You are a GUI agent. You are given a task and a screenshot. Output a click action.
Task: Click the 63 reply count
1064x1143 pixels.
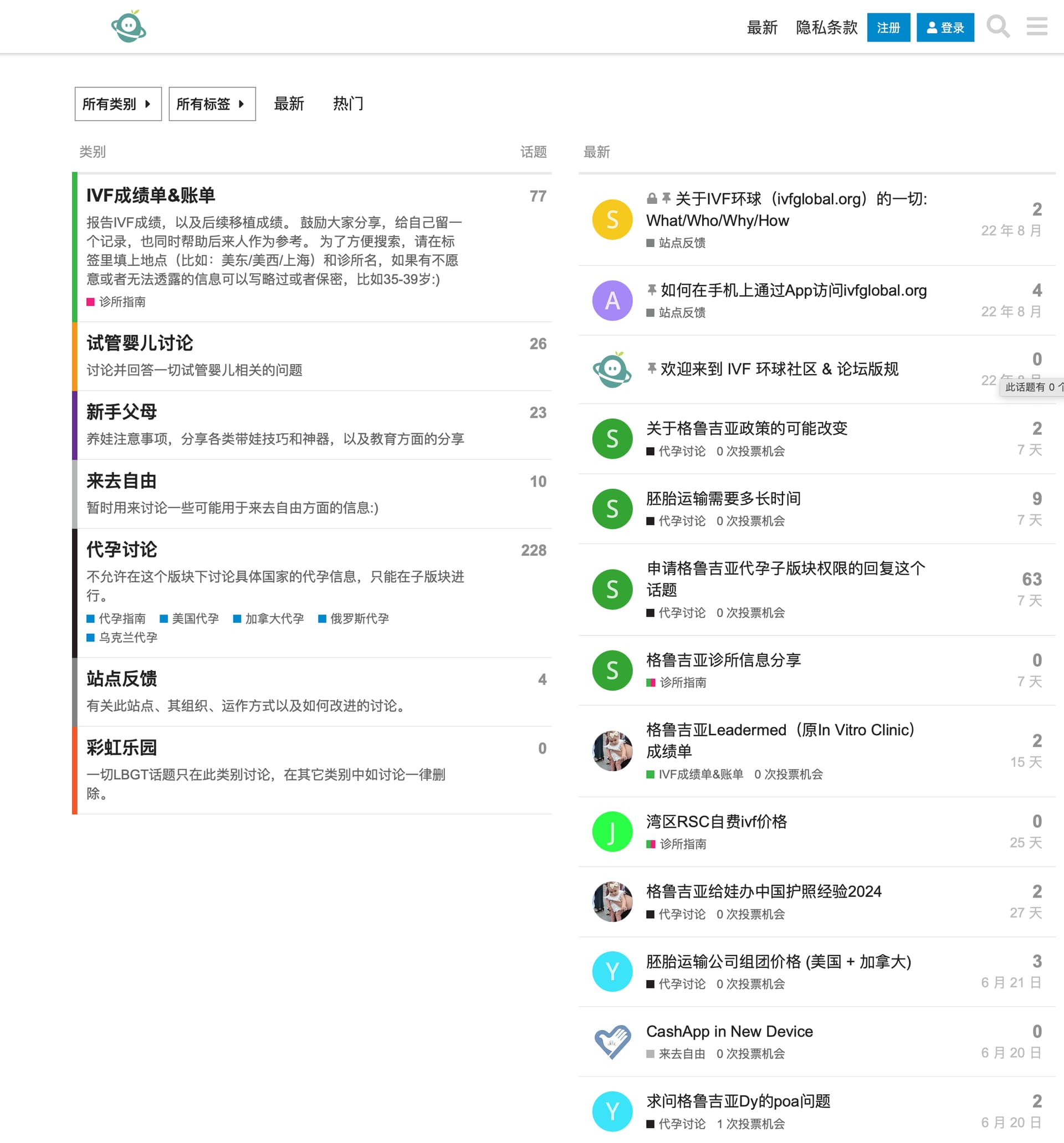1031,579
